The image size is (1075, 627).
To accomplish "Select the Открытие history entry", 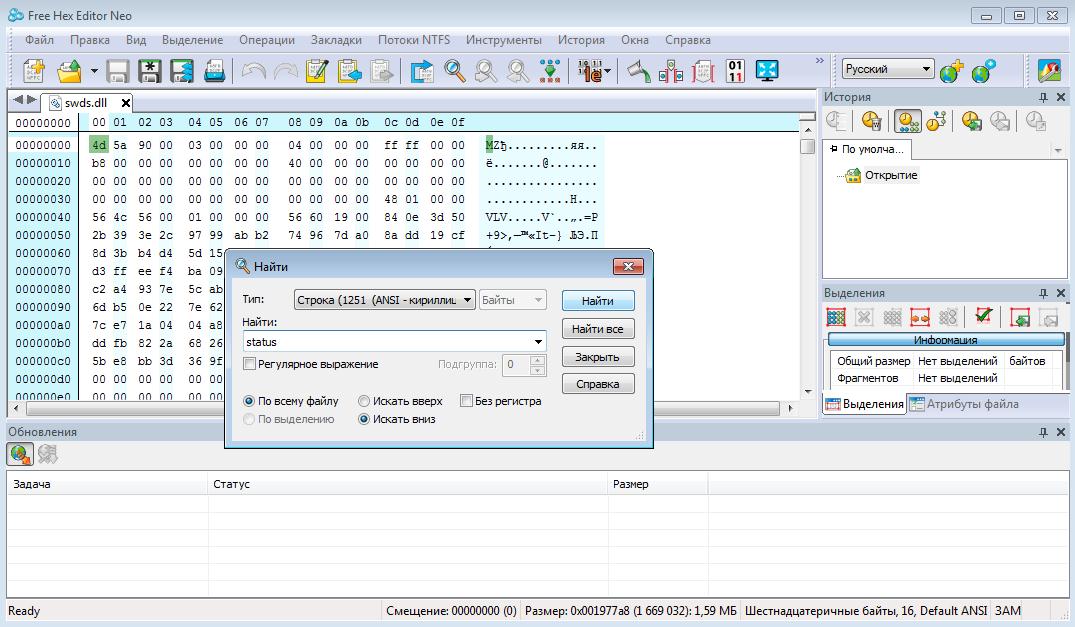I will [891, 175].
